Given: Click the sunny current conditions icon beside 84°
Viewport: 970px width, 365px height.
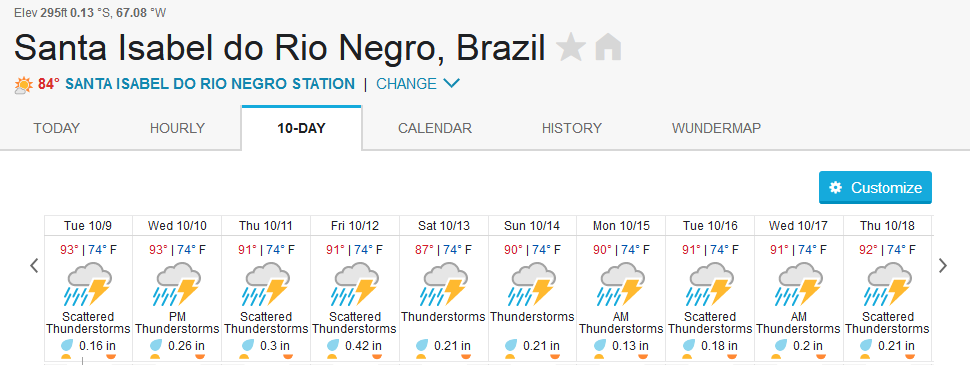Looking at the screenshot, I should (x=24, y=84).
